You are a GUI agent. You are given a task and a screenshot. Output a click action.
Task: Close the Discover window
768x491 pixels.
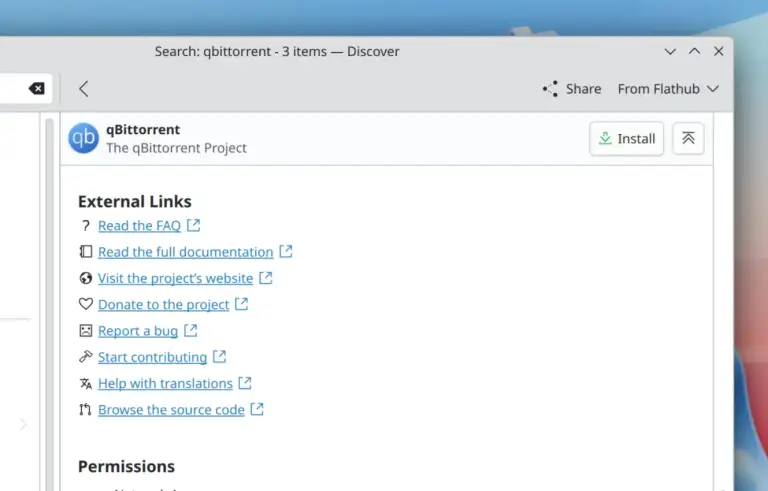[x=719, y=51]
